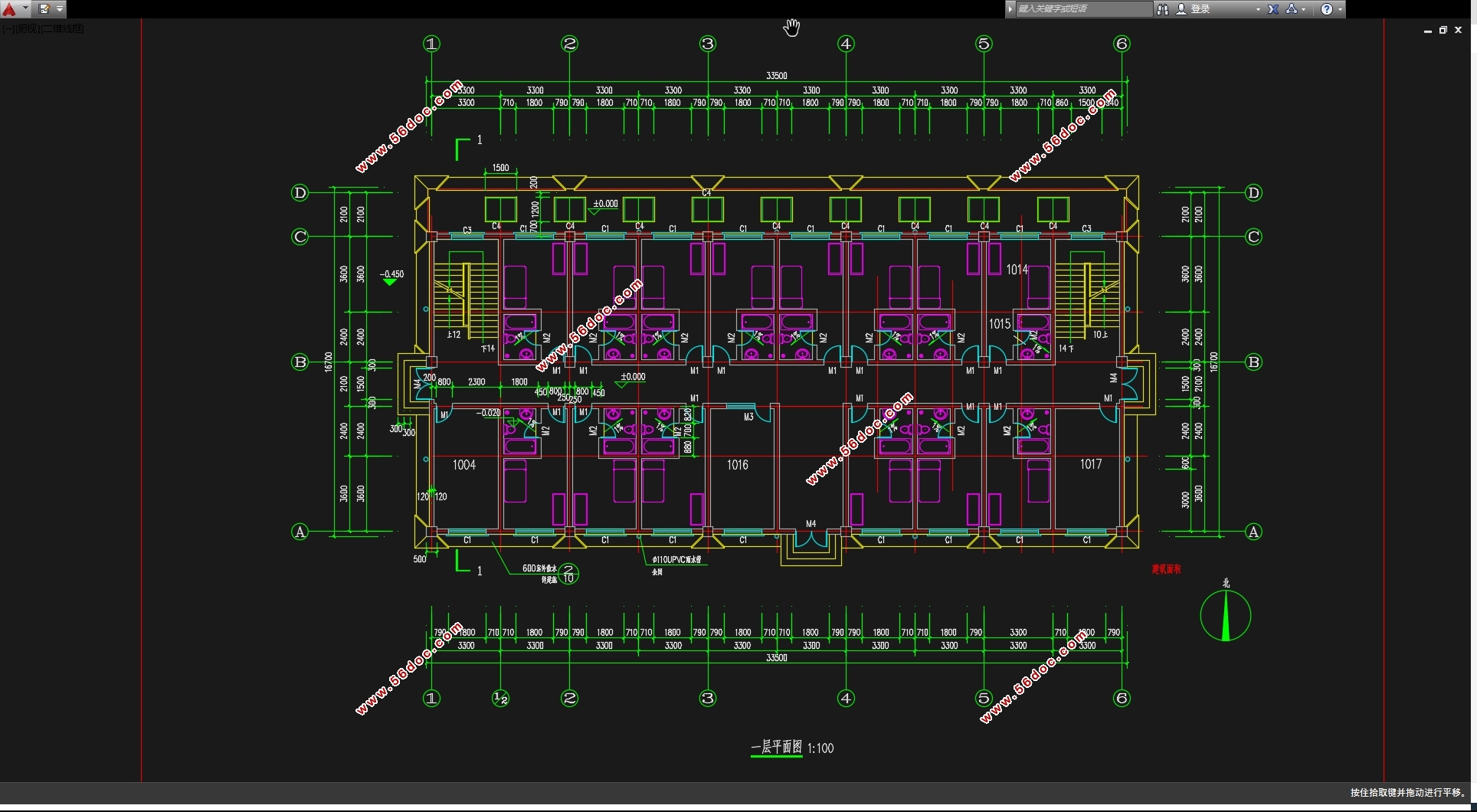
Task: Open the 二维线框 visual style menu
Action: (63, 29)
